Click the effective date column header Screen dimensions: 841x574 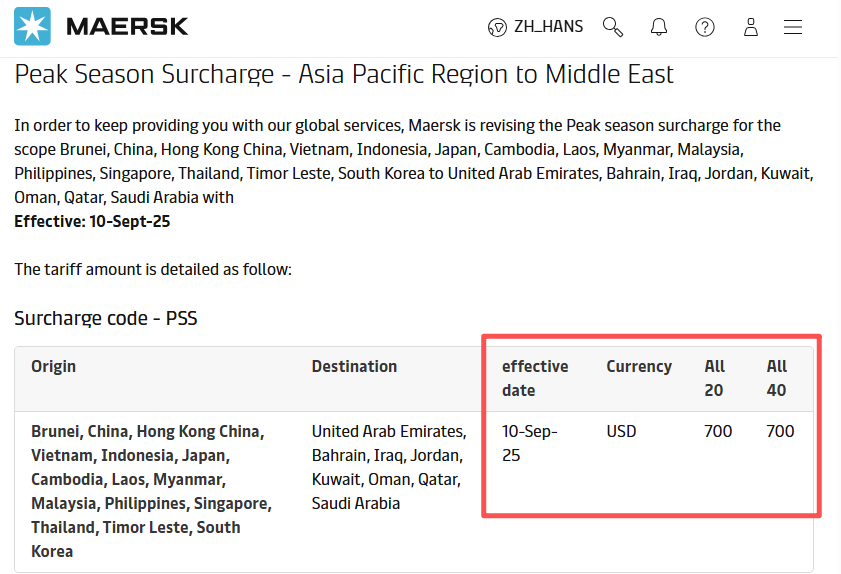(x=535, y=378)
